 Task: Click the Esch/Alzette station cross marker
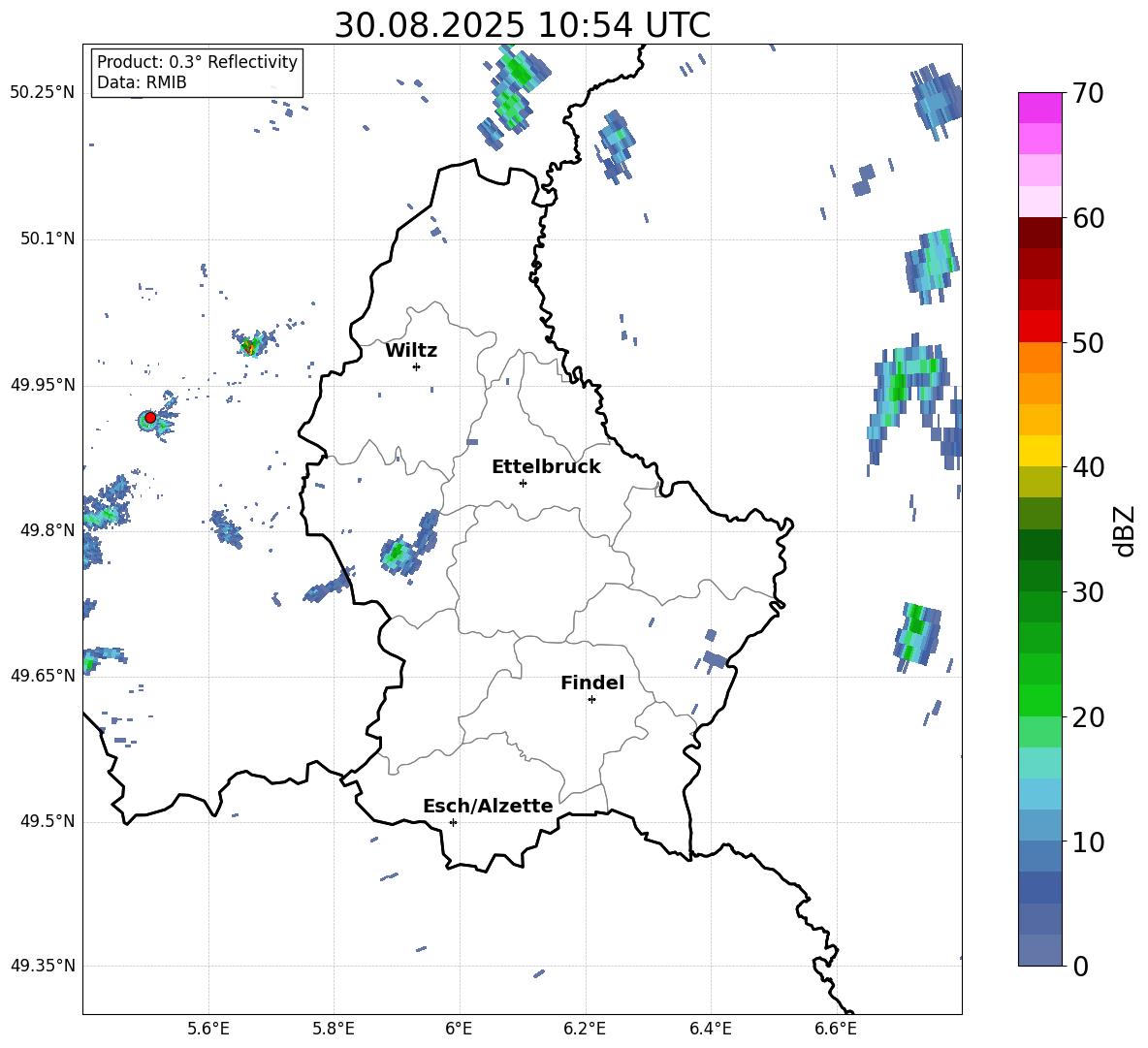click(453, 822)
